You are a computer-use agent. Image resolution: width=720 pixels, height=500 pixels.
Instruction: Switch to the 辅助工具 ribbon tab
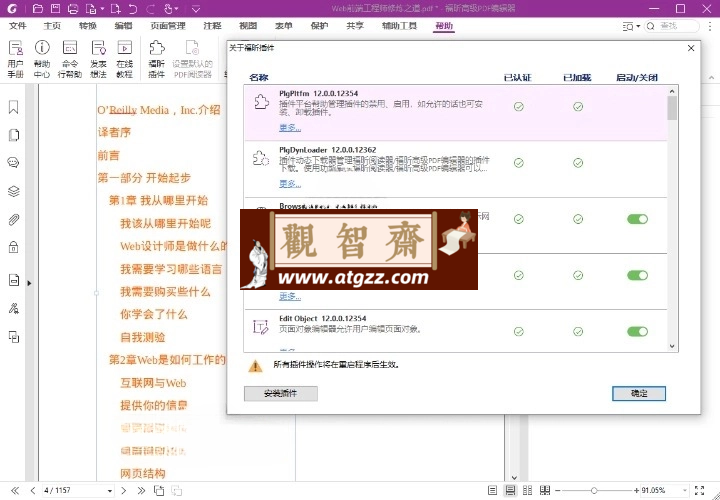pos(399,26)
